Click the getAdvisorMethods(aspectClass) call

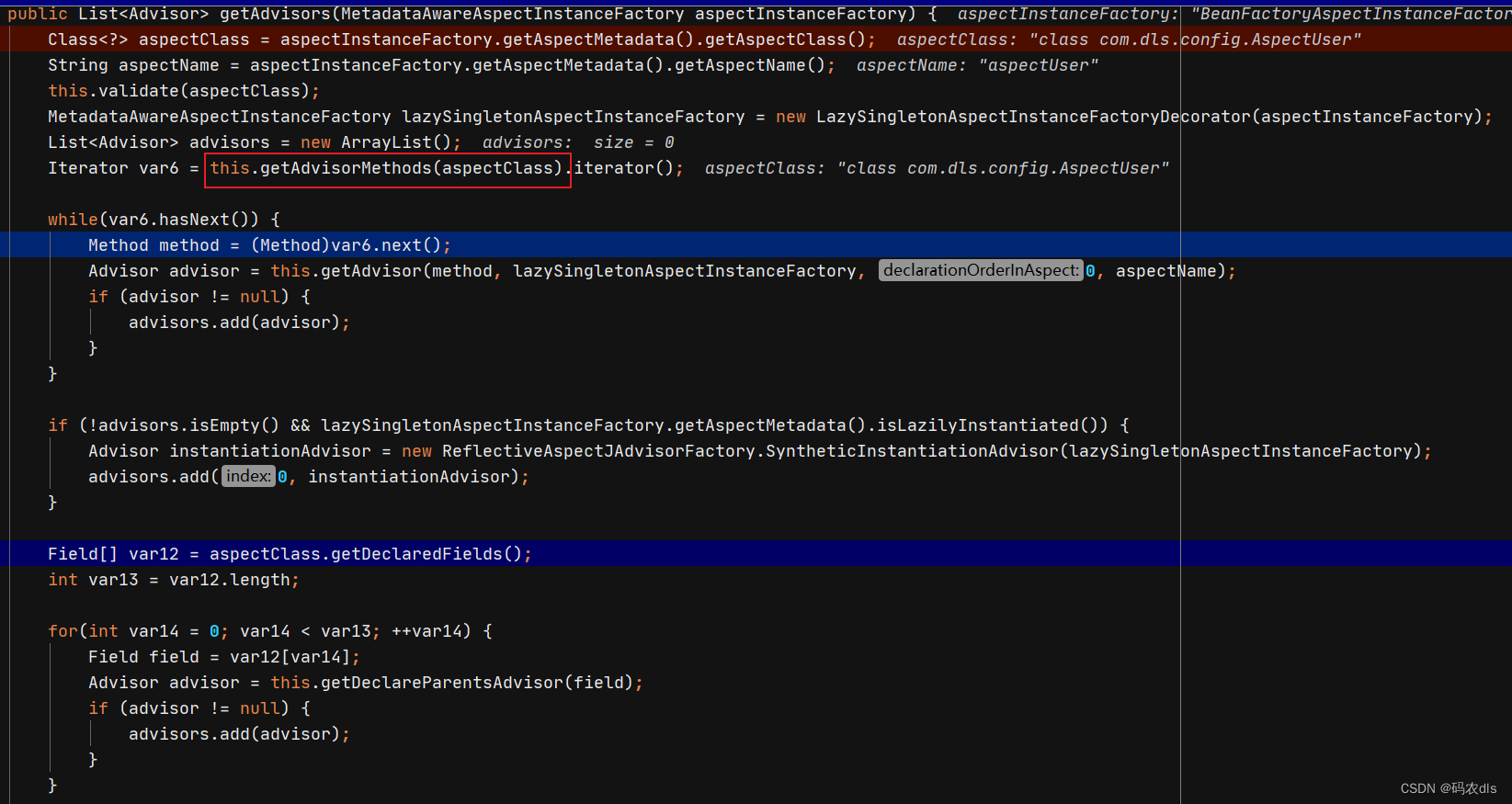pyautogui.click(x=411, y=168)
